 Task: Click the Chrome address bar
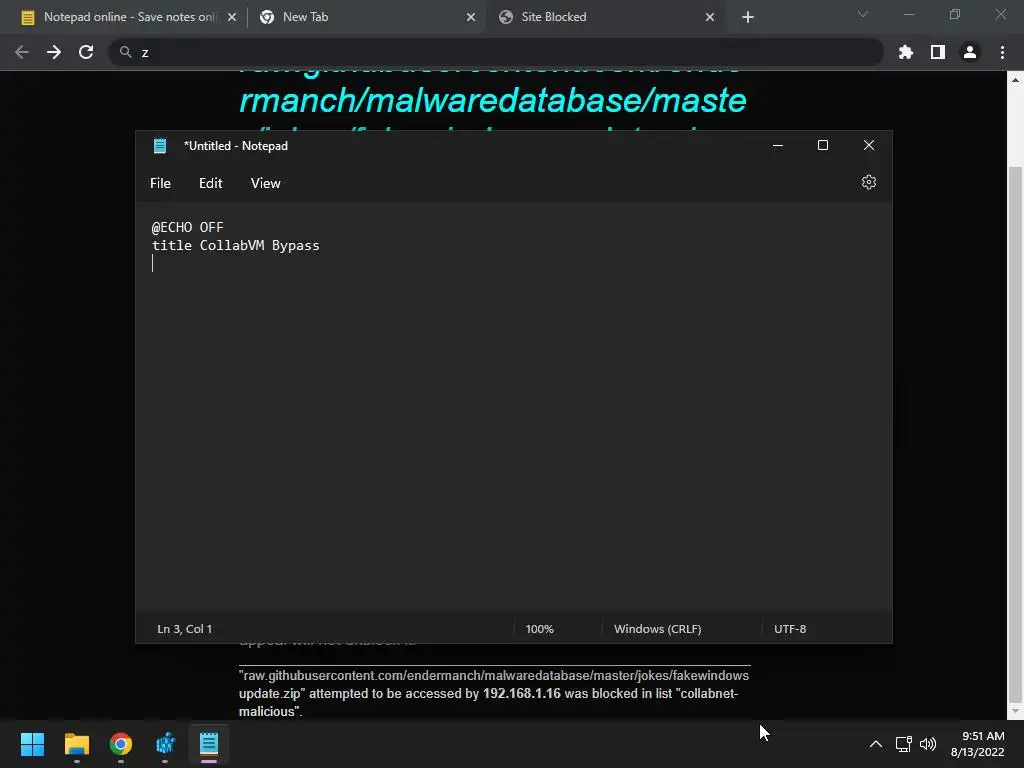pyautogui.click(x=496, y=52)
